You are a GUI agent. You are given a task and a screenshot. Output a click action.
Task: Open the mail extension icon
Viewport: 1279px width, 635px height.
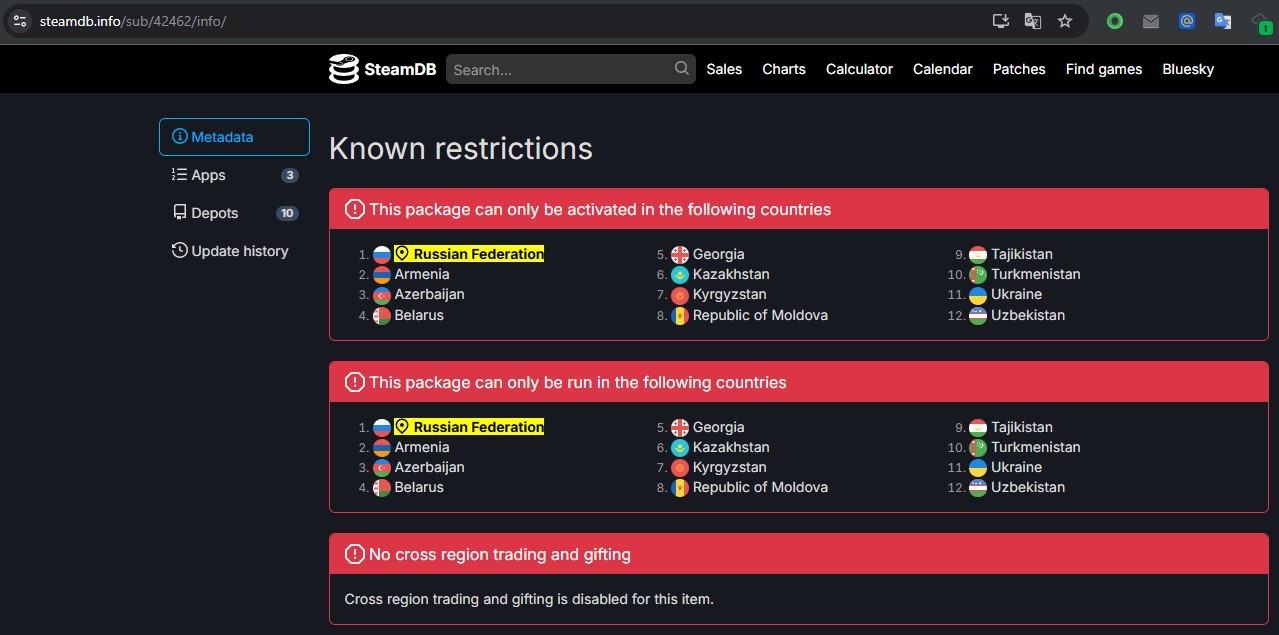1151,21
